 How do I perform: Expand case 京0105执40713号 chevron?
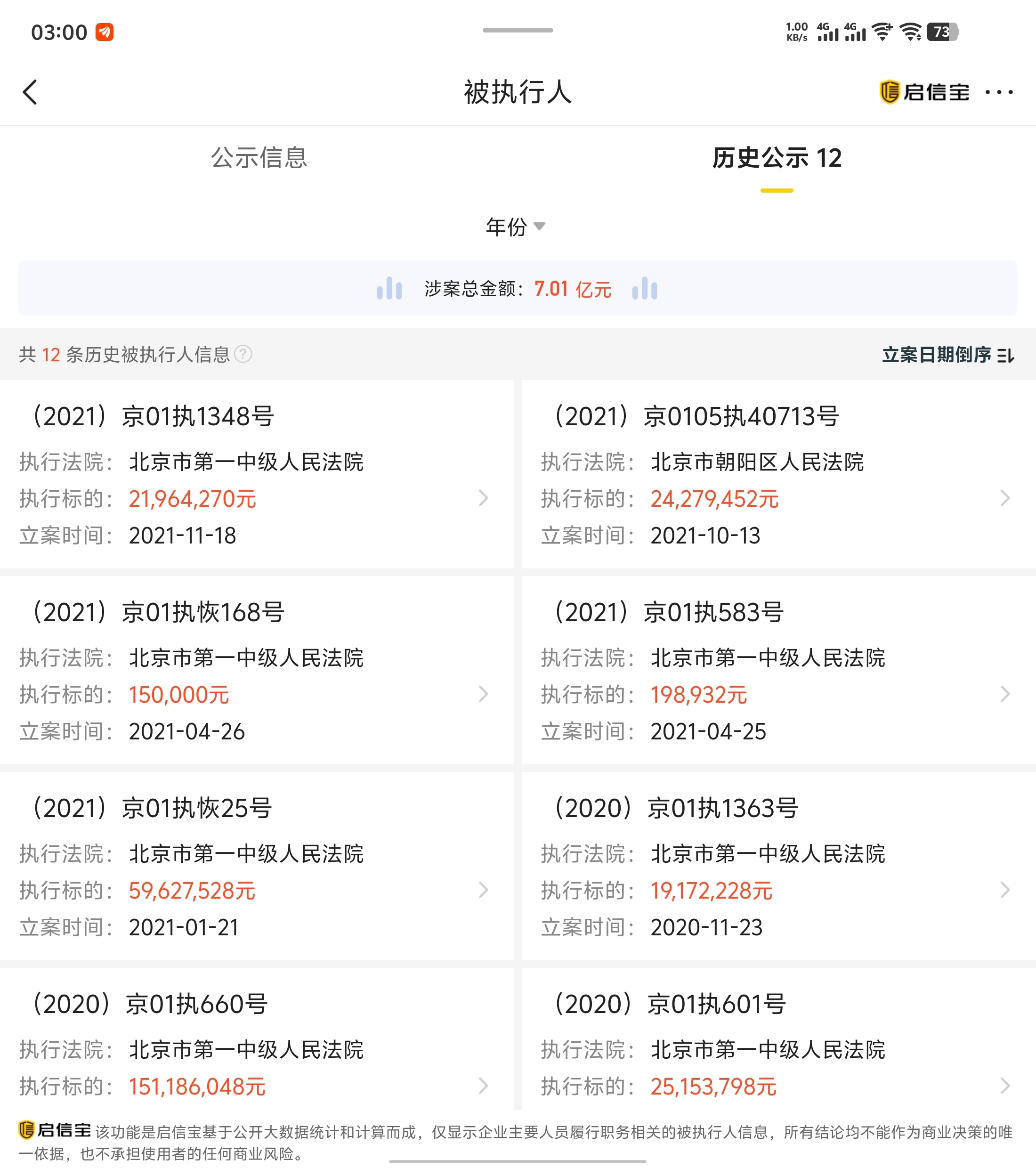pos(1005,498)
